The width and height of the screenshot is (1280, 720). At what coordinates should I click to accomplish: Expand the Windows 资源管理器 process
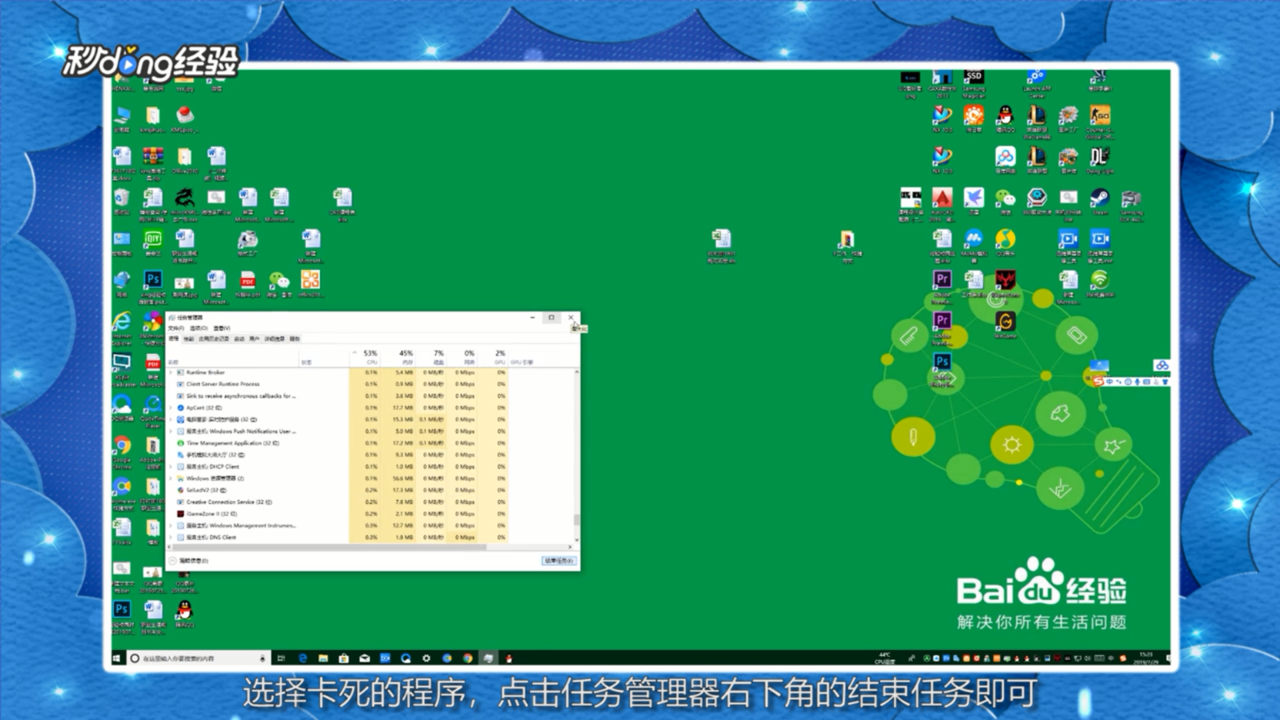pos(170,478)
